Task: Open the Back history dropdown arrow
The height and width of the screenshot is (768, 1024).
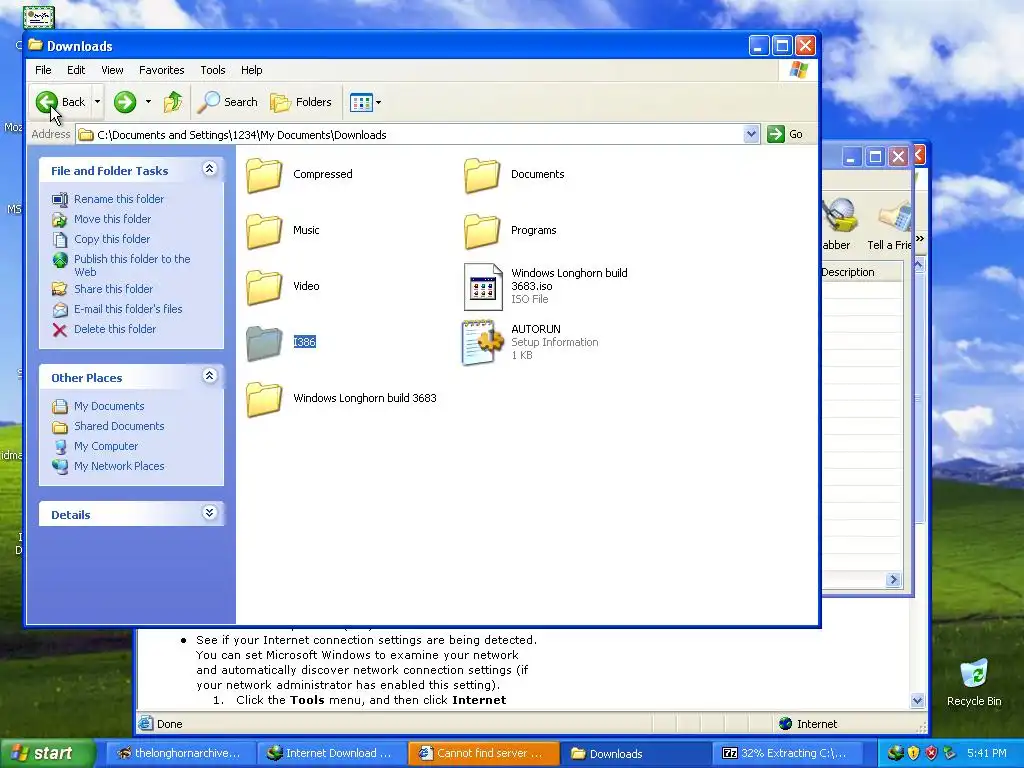Action: point(97,102)
